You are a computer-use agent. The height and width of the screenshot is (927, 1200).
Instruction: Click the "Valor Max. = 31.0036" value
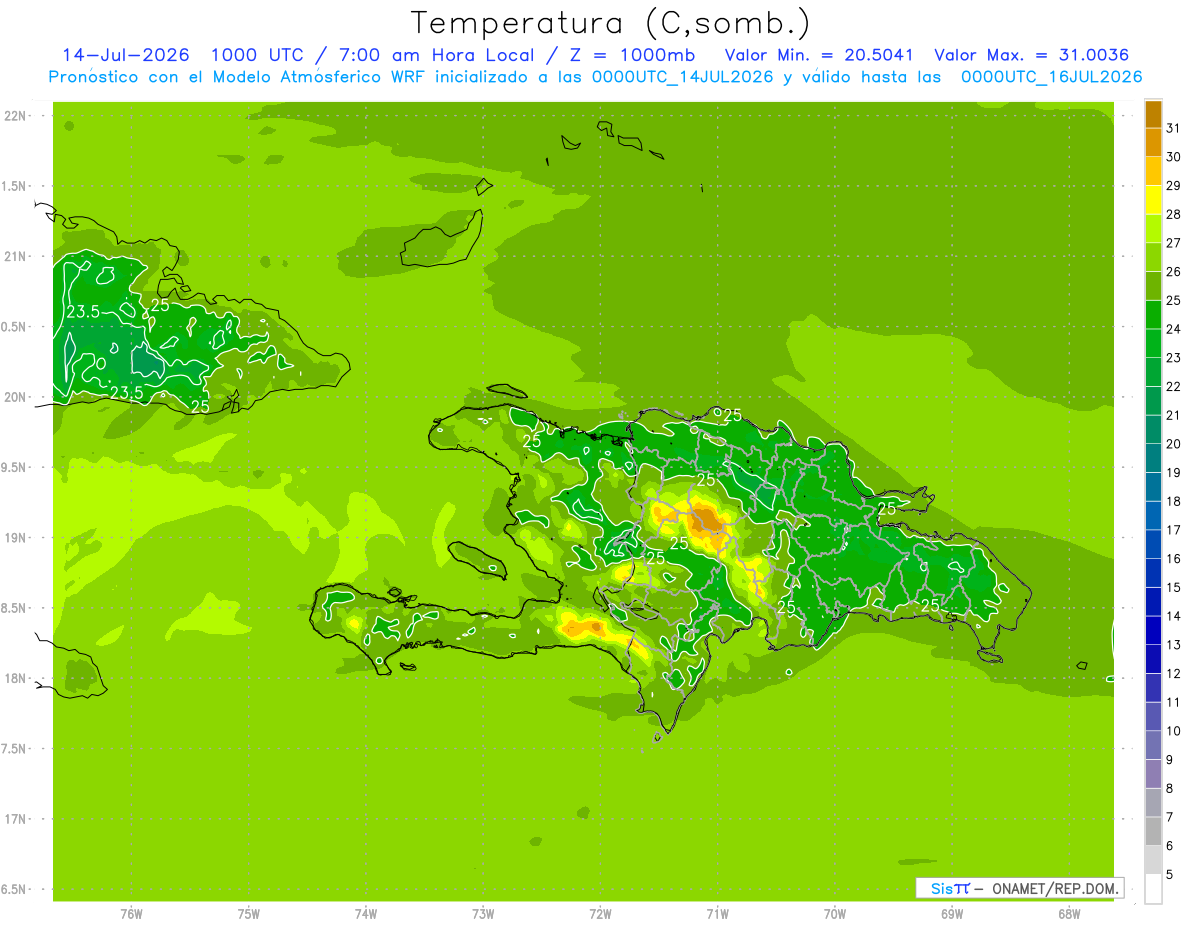click(x=1032, y=55)
